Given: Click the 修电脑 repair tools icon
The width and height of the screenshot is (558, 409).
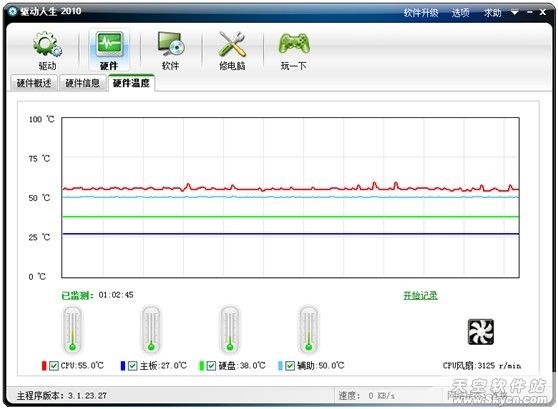Looking at the screenshot, I should (x=232, y=44).
